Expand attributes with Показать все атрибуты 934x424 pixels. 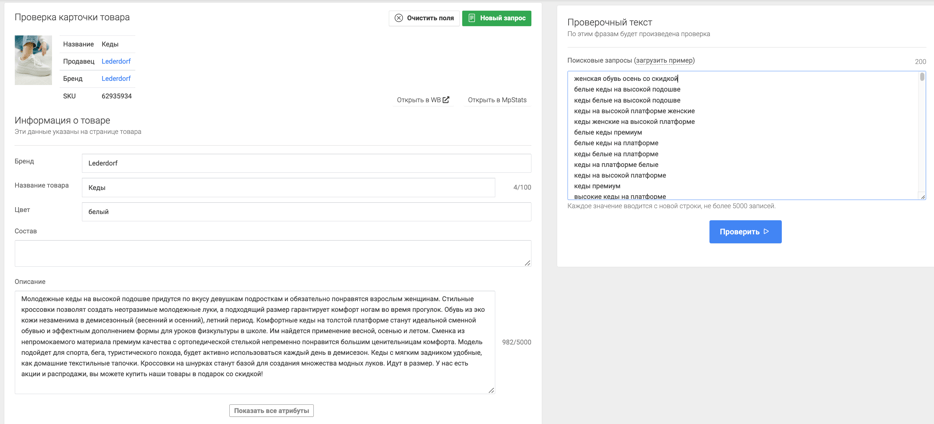(271, 410)
